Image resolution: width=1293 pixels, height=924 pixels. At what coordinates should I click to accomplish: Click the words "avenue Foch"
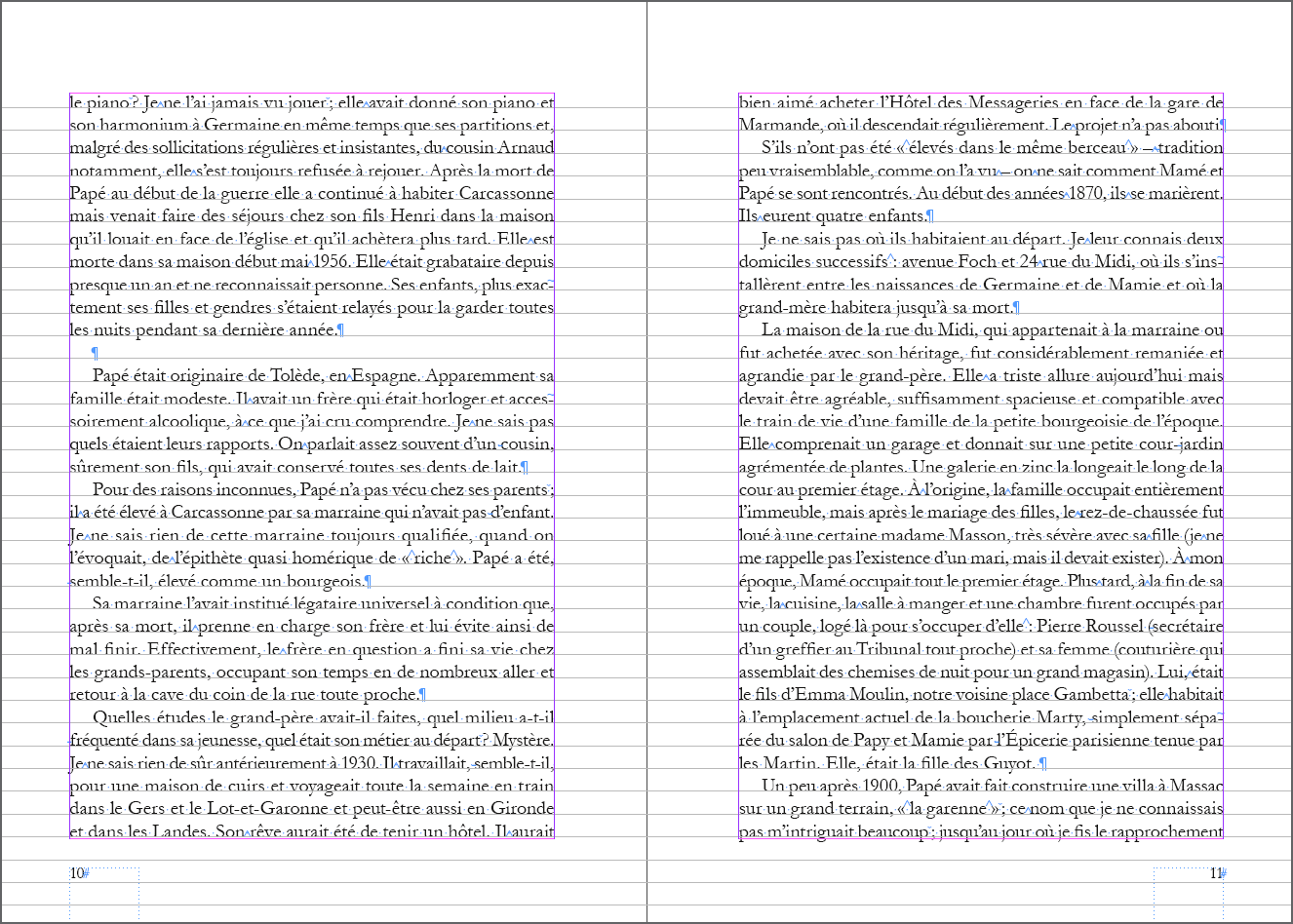pyautogui.click(x=950, y=261)
